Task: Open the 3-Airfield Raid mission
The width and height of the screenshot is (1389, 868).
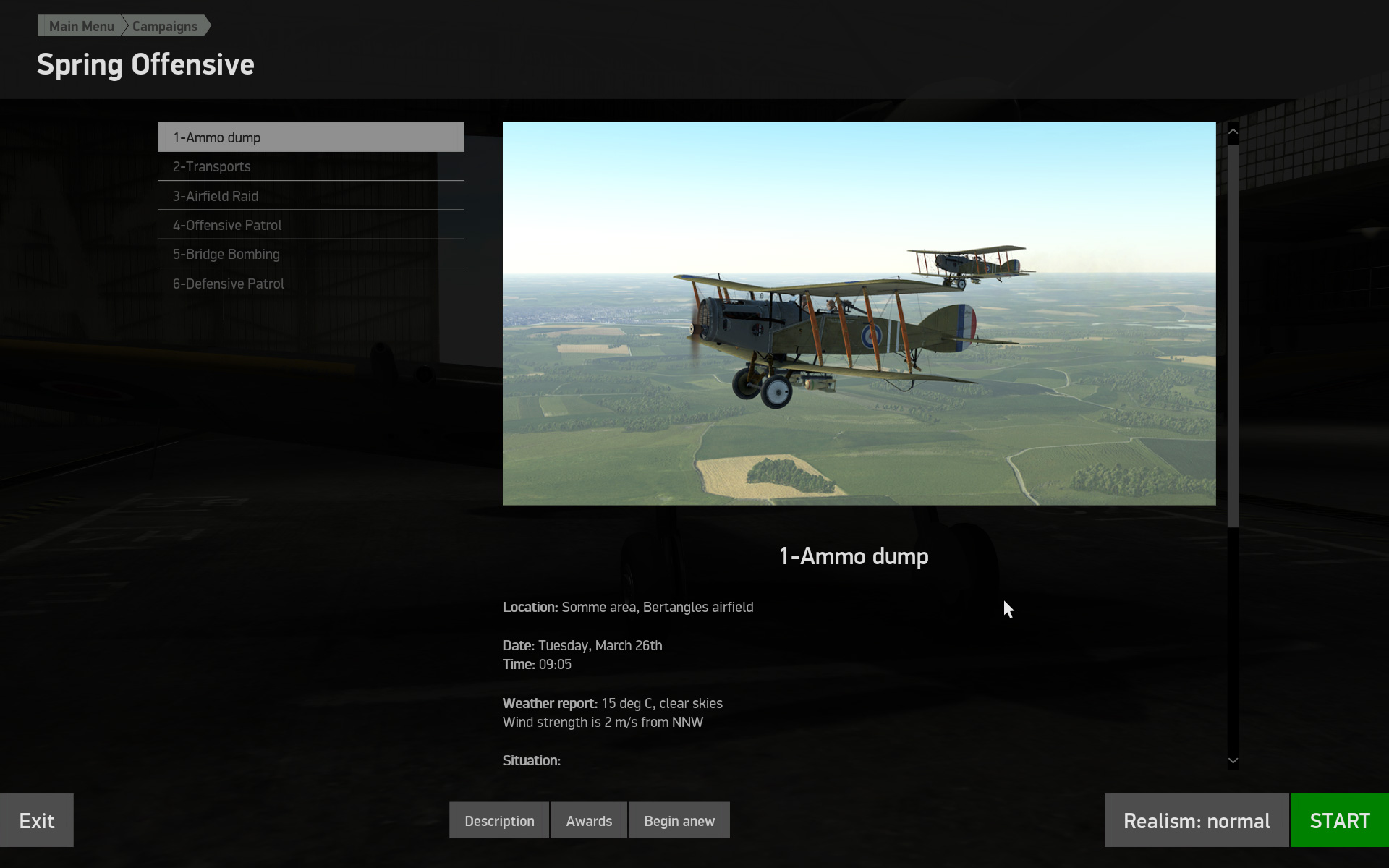Action: coord(310,196)
